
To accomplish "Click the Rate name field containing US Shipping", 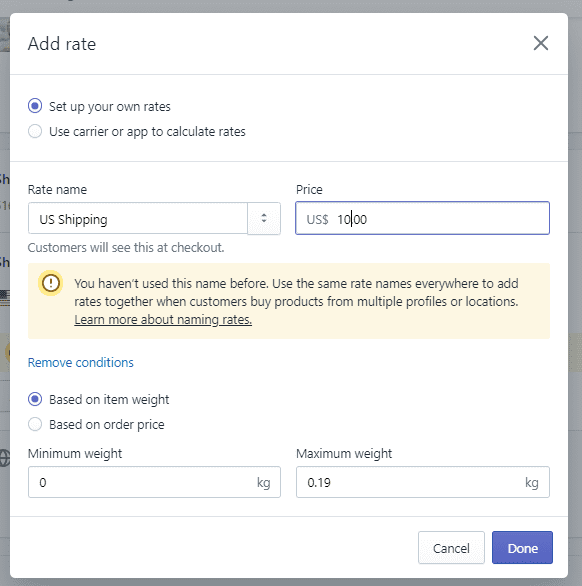I will pos(138,219).
